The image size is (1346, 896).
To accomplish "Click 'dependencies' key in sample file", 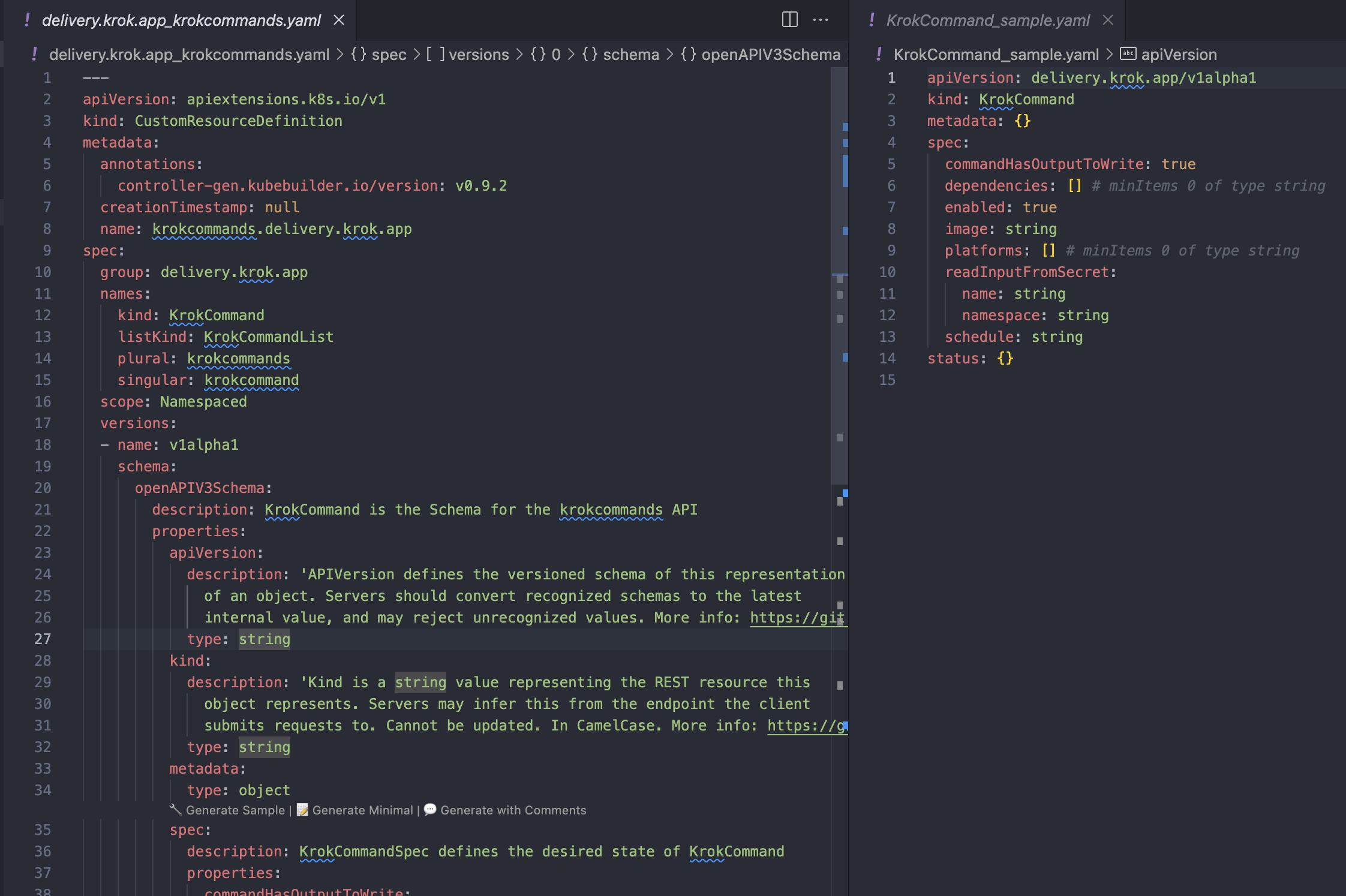I will tap(996, 186).
